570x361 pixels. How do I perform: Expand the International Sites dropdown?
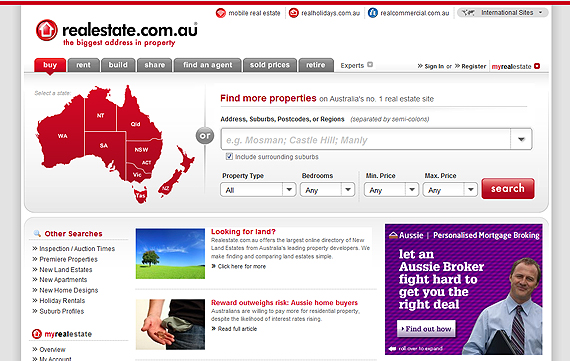pos(502,13)
